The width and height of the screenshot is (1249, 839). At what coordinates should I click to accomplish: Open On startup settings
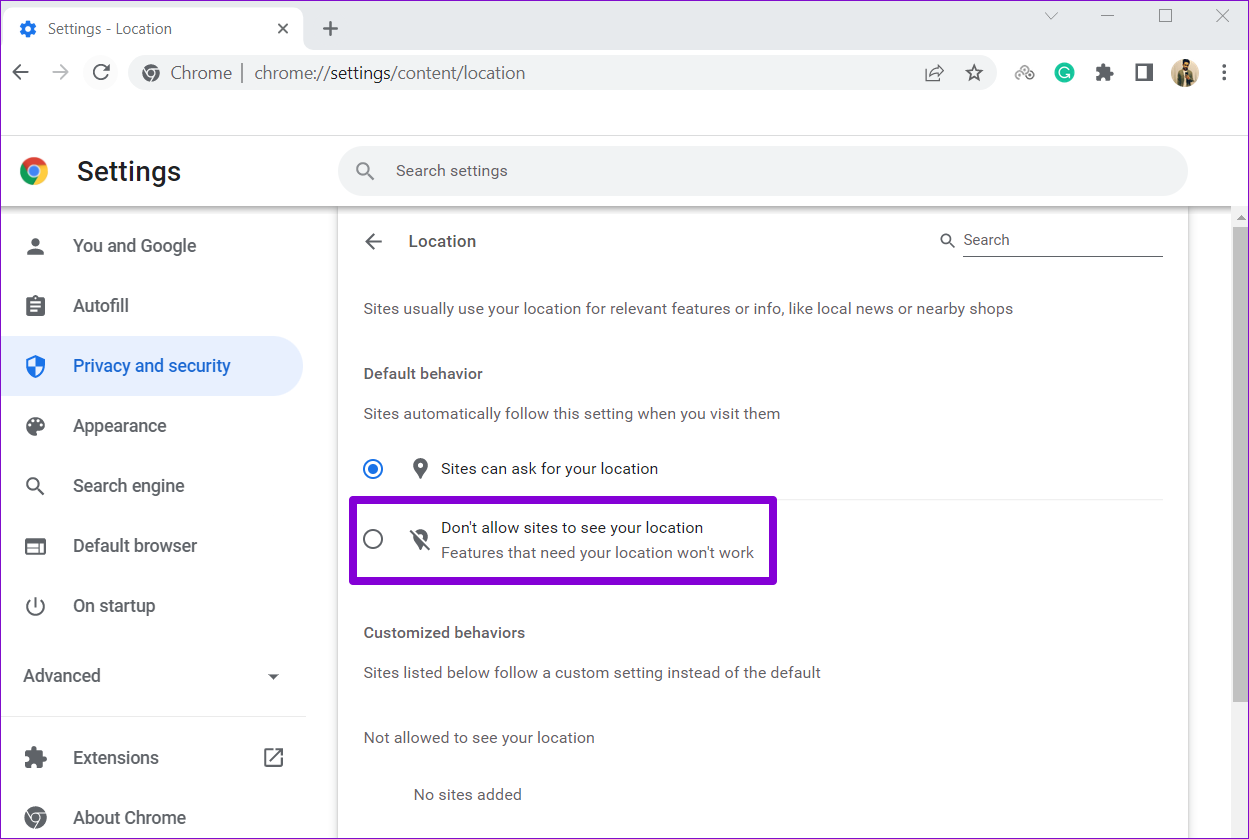point(152,606)
